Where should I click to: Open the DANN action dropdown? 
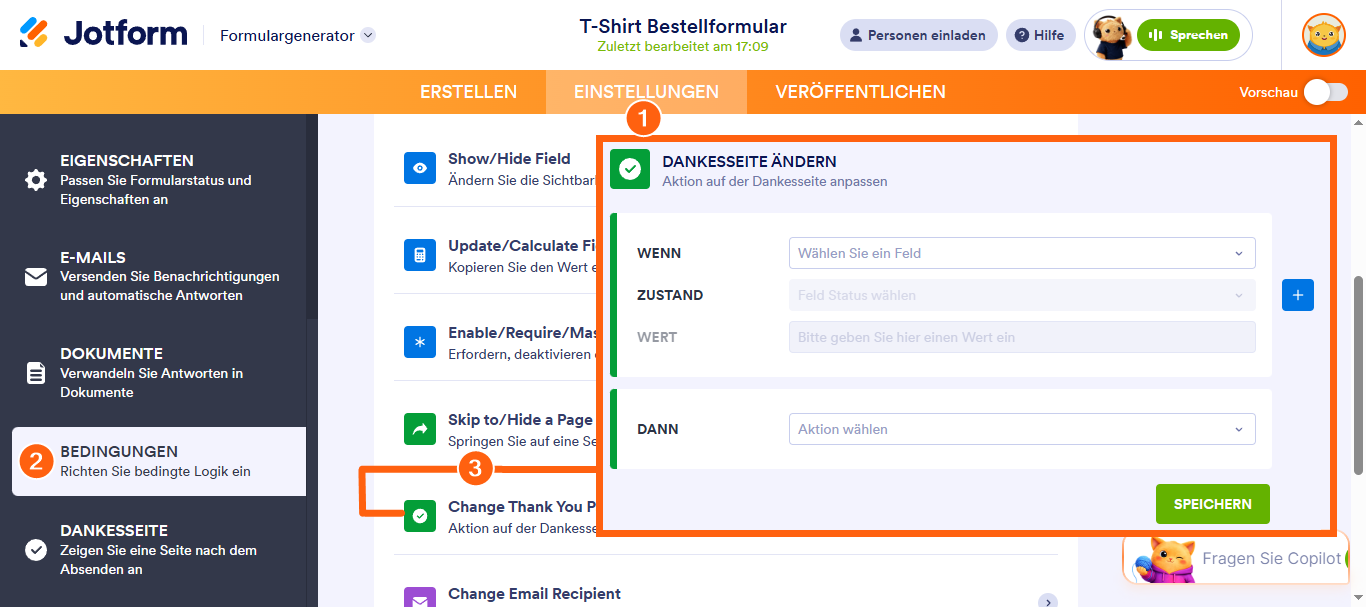(x=1022, y=429)
